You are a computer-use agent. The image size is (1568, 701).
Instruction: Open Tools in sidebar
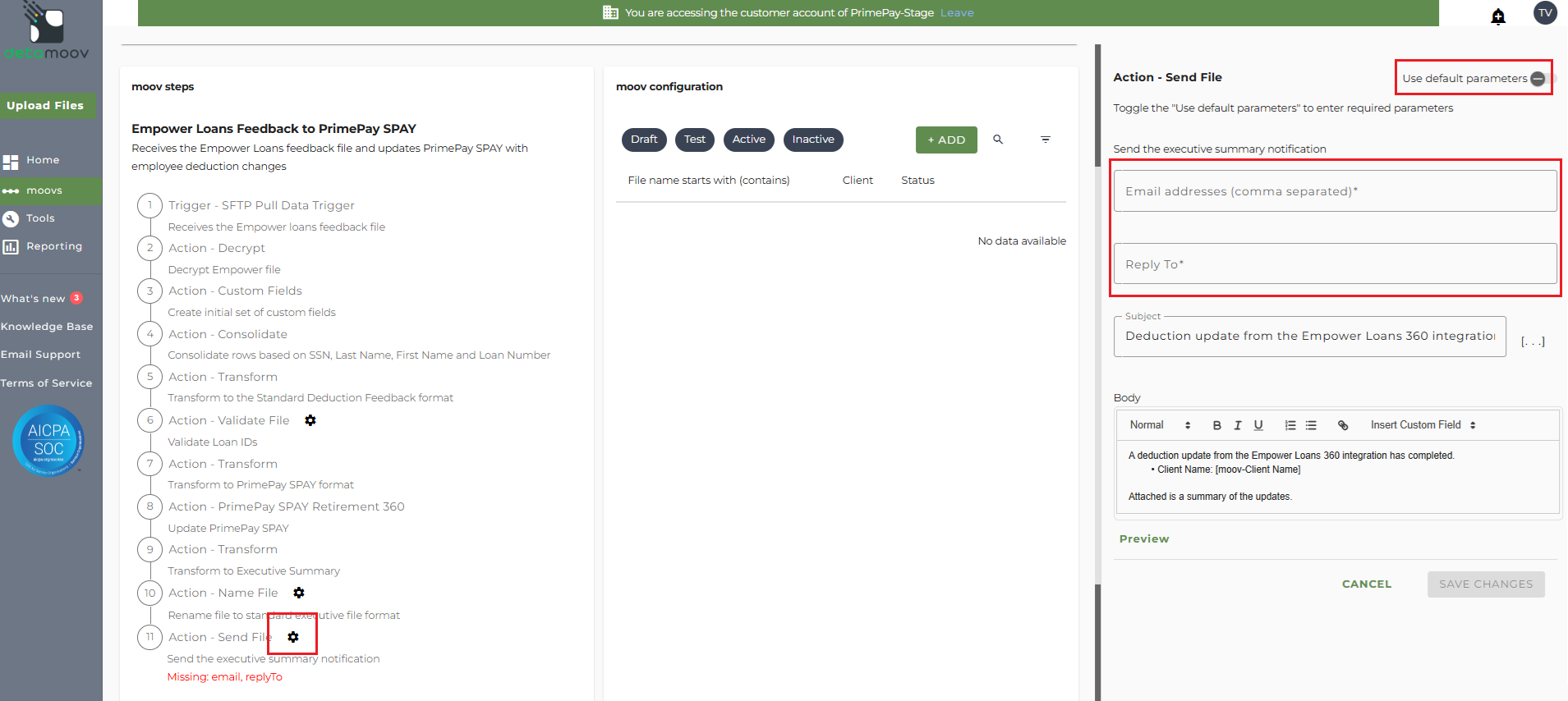point(40,218)
